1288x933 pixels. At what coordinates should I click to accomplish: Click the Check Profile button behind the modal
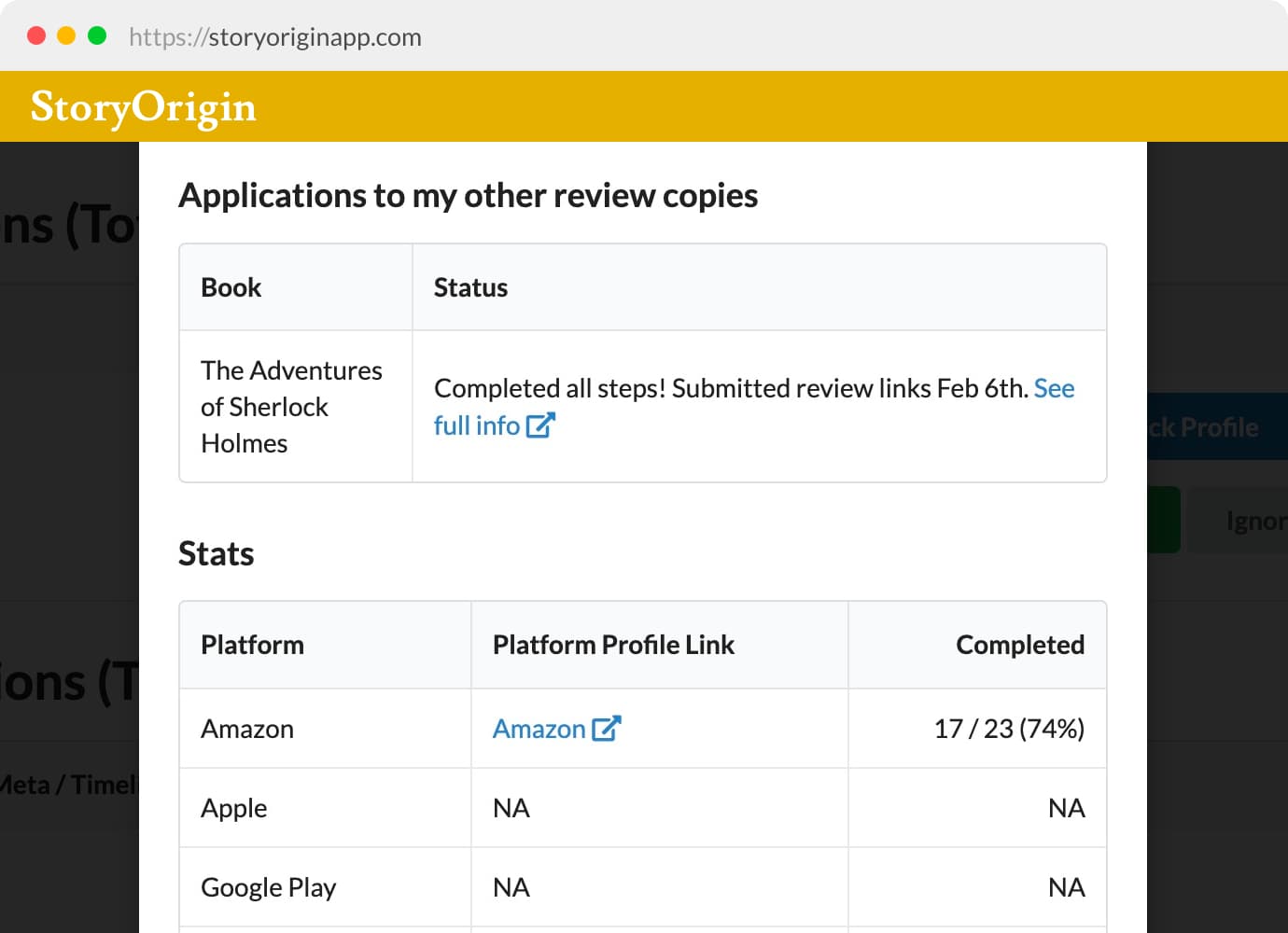1217,426
